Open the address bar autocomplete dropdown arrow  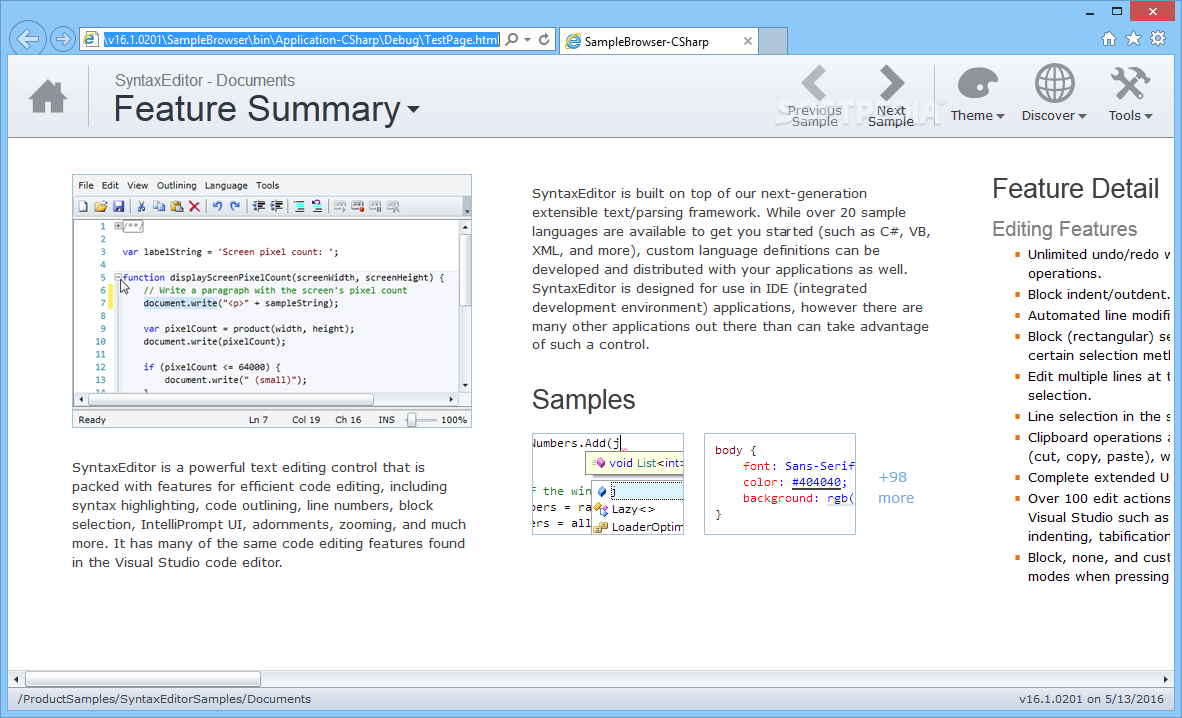pyautogui.click(x=527, y=39)
